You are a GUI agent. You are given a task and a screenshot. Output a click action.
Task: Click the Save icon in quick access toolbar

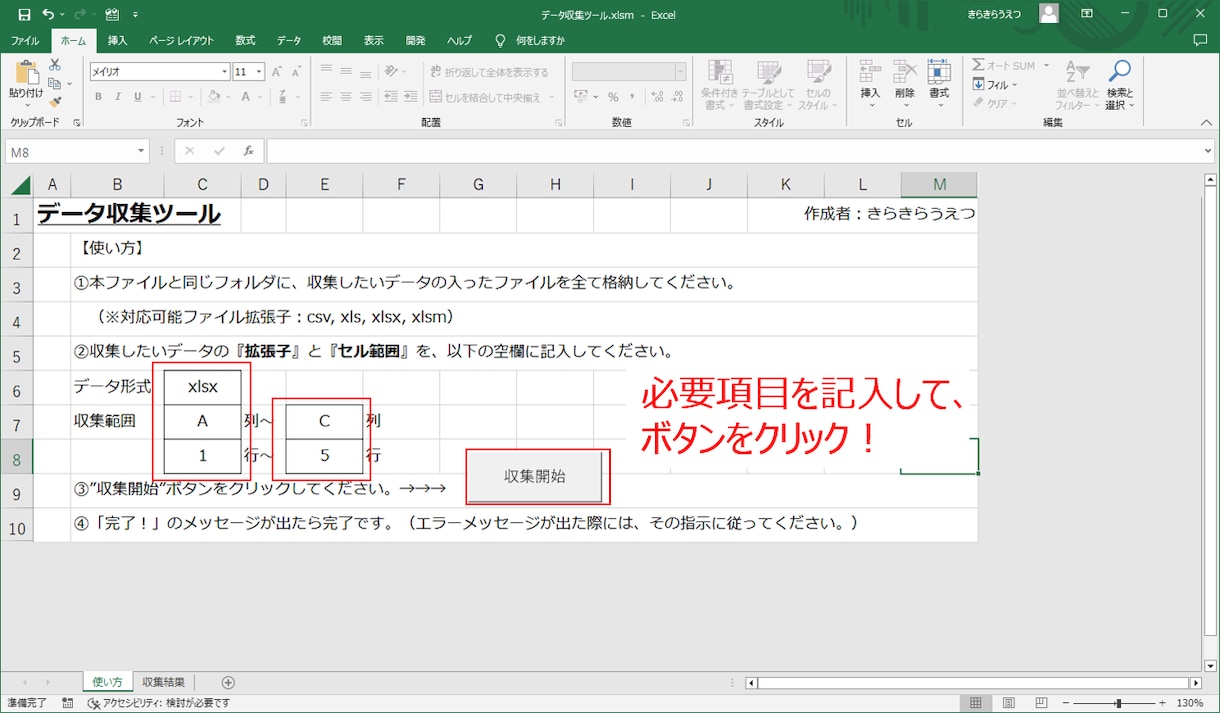(x=24, y=15)
